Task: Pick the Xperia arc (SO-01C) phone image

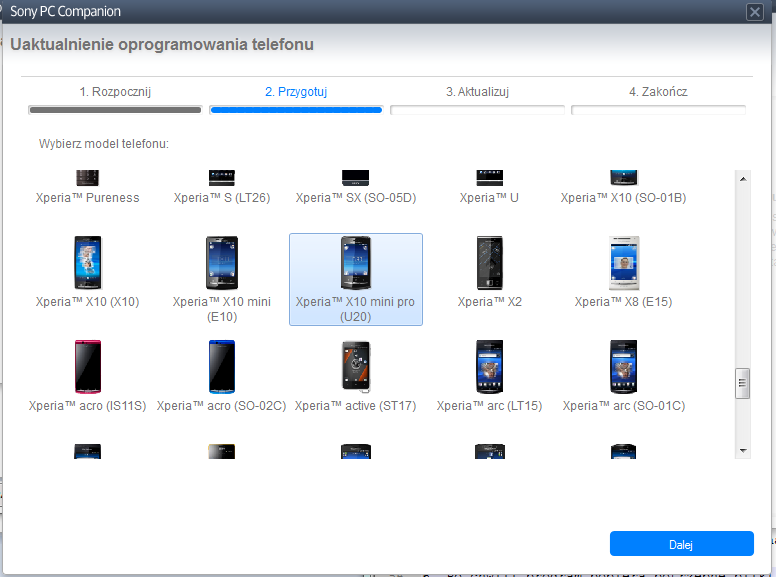Action: pos(624,367)
